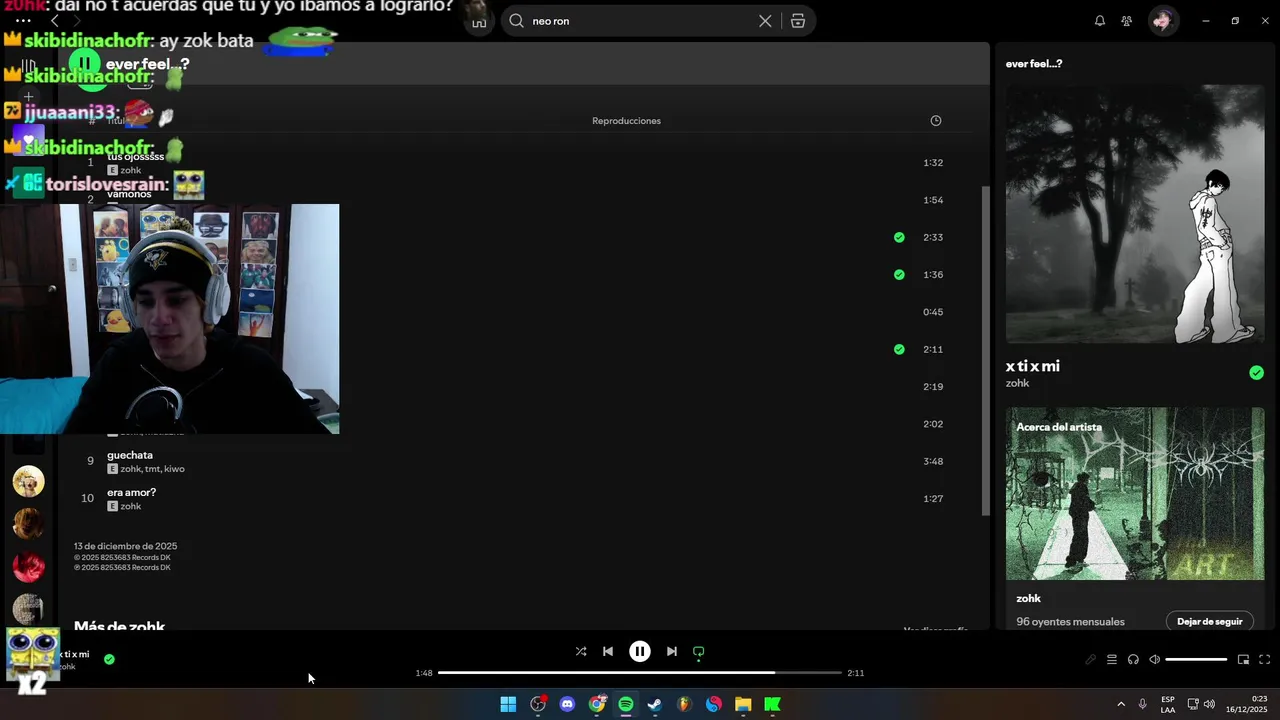This screenshot has height=720, width=1280.
Task: Create playlist with the sidebar plus icon
Action: tap(28, 97)
